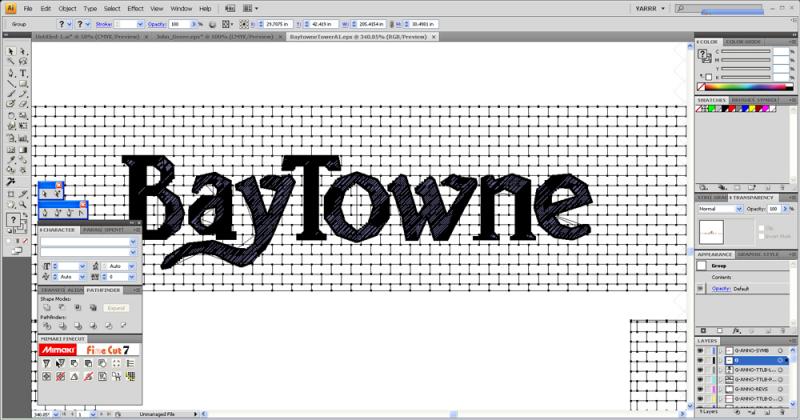Select the Selection (black arrow) tool
Viewport: 800px width, 420px height.
click(11, 52)
